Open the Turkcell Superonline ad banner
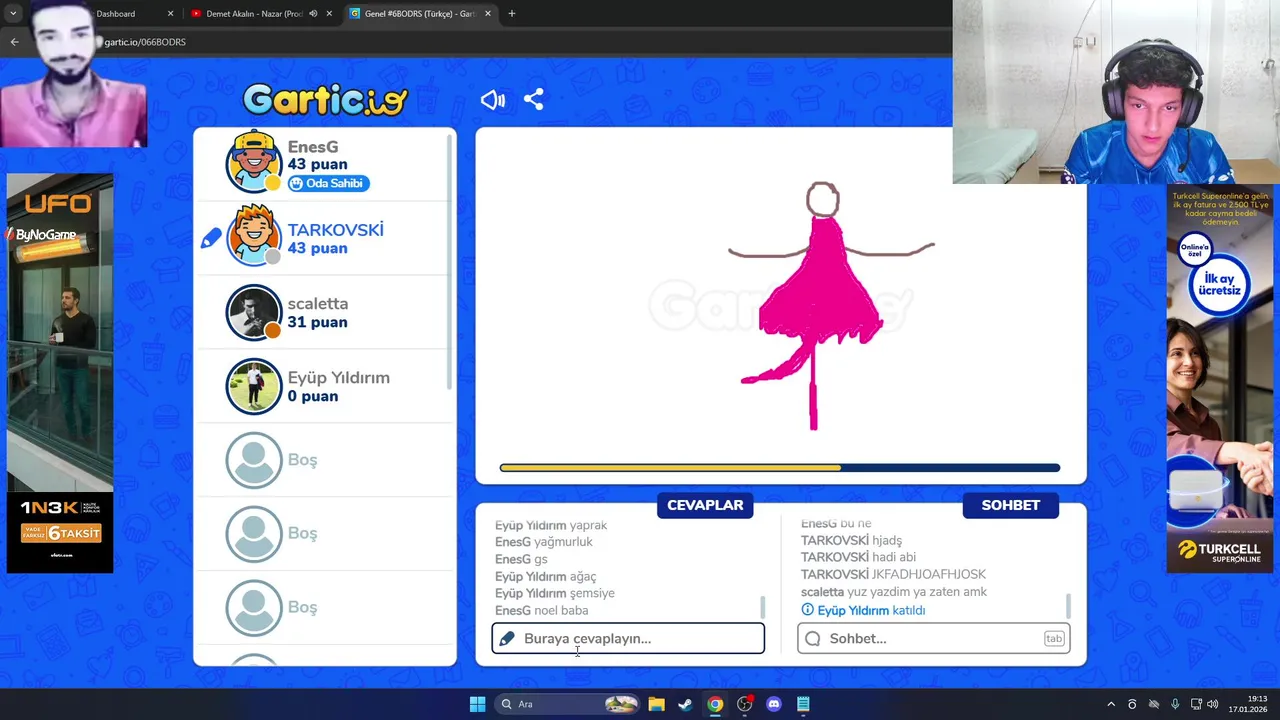Image resolution: width=1280 pixels, height=720 pixels. (x=1220, y=379)
